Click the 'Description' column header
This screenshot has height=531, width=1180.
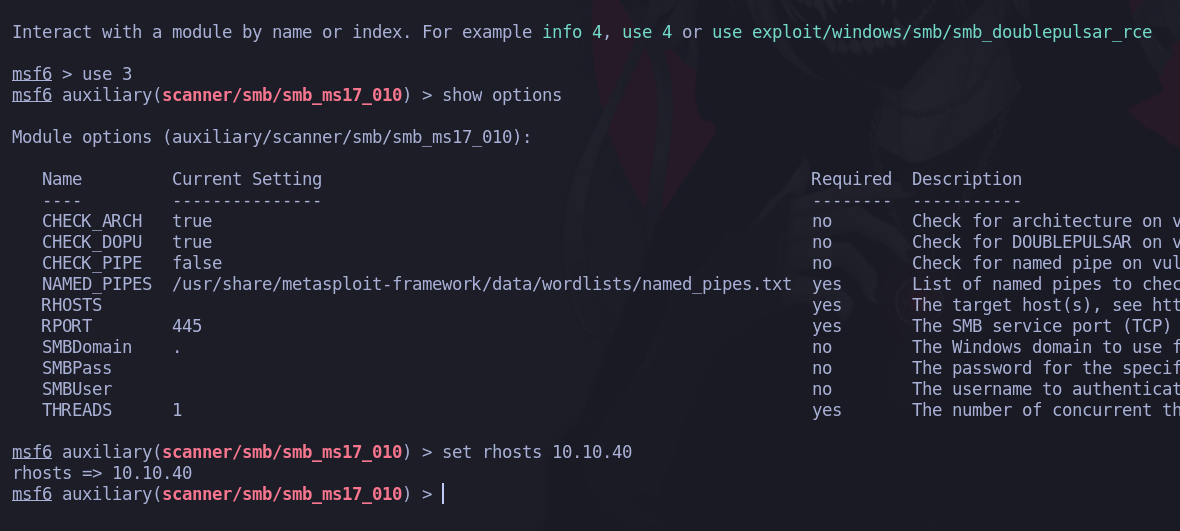click(x=967, y=179)
